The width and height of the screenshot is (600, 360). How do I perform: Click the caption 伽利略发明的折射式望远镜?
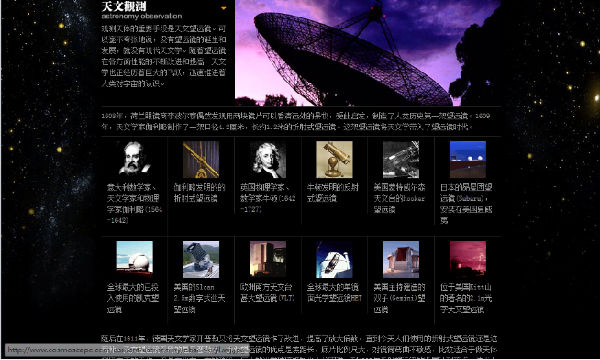pyautogui.click(x=199, y=193)
